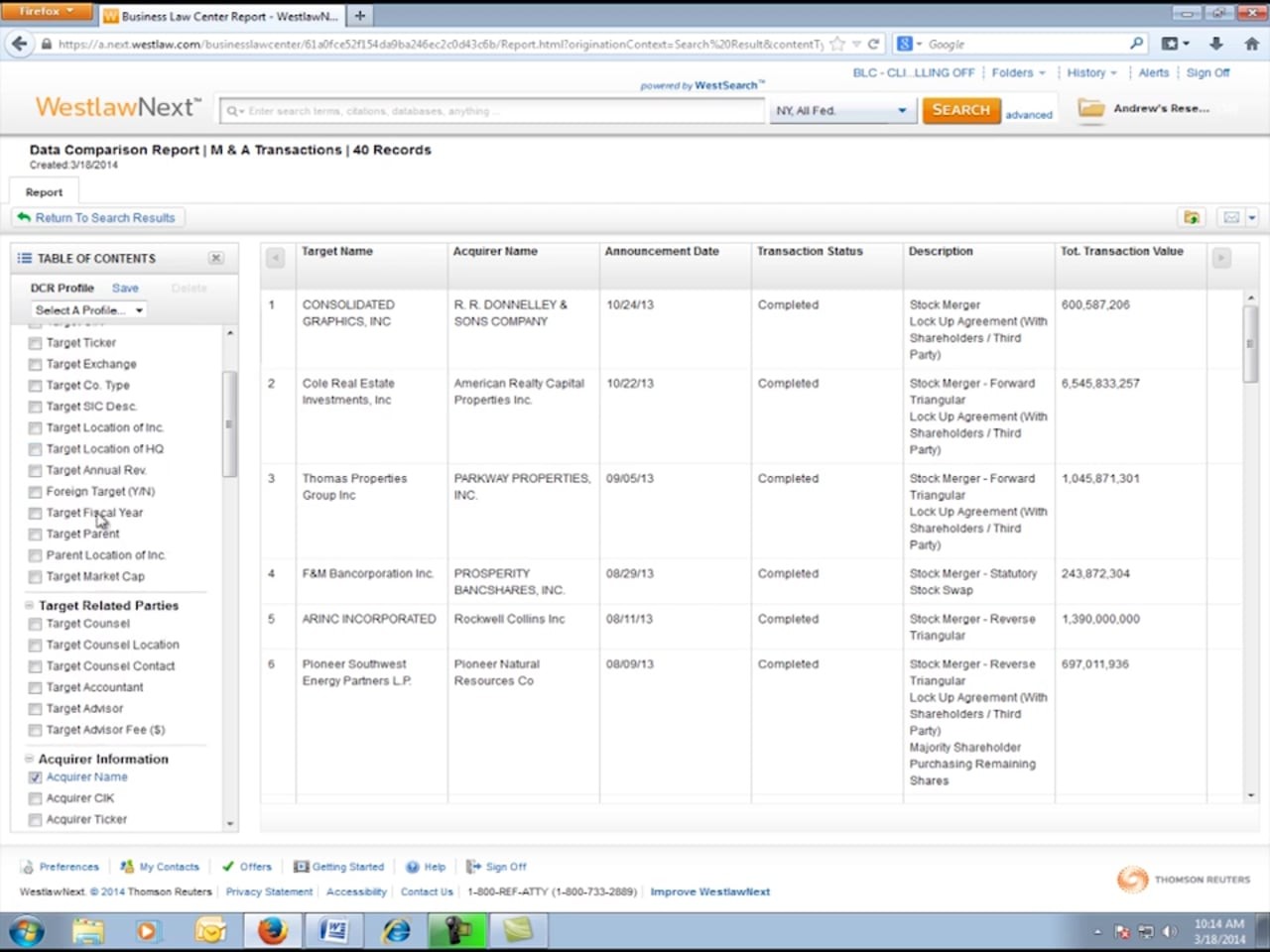Click the Table of Contents list icon
The width and height of the screenshot is (1270, 952).
tap(25, 258)
